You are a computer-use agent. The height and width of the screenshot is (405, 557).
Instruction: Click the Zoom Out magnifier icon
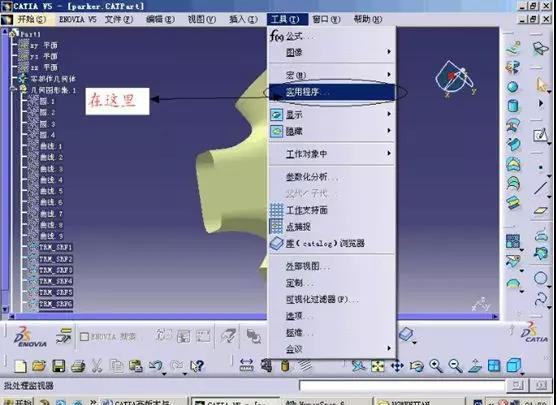click(x=455, y=365)
